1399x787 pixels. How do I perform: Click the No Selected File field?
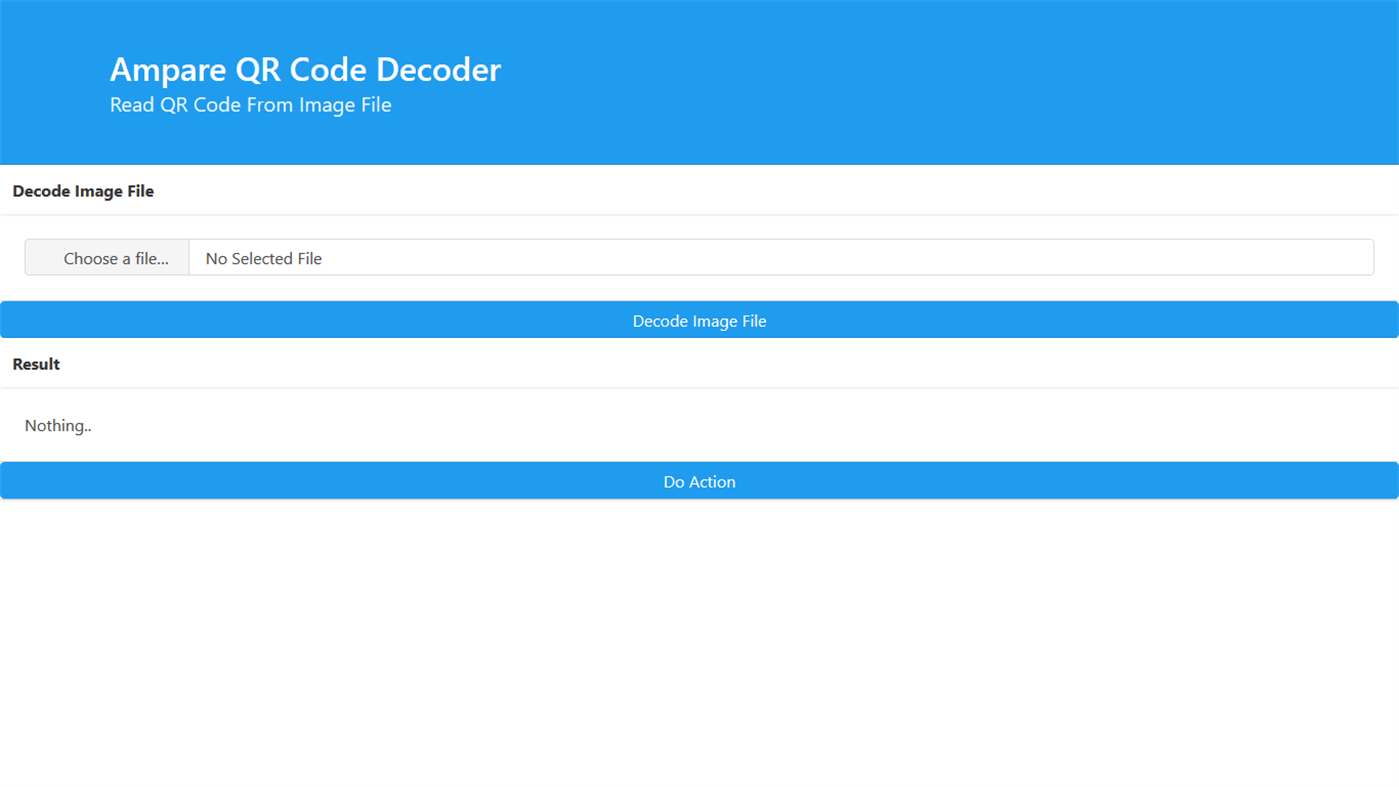coord(781,258)
